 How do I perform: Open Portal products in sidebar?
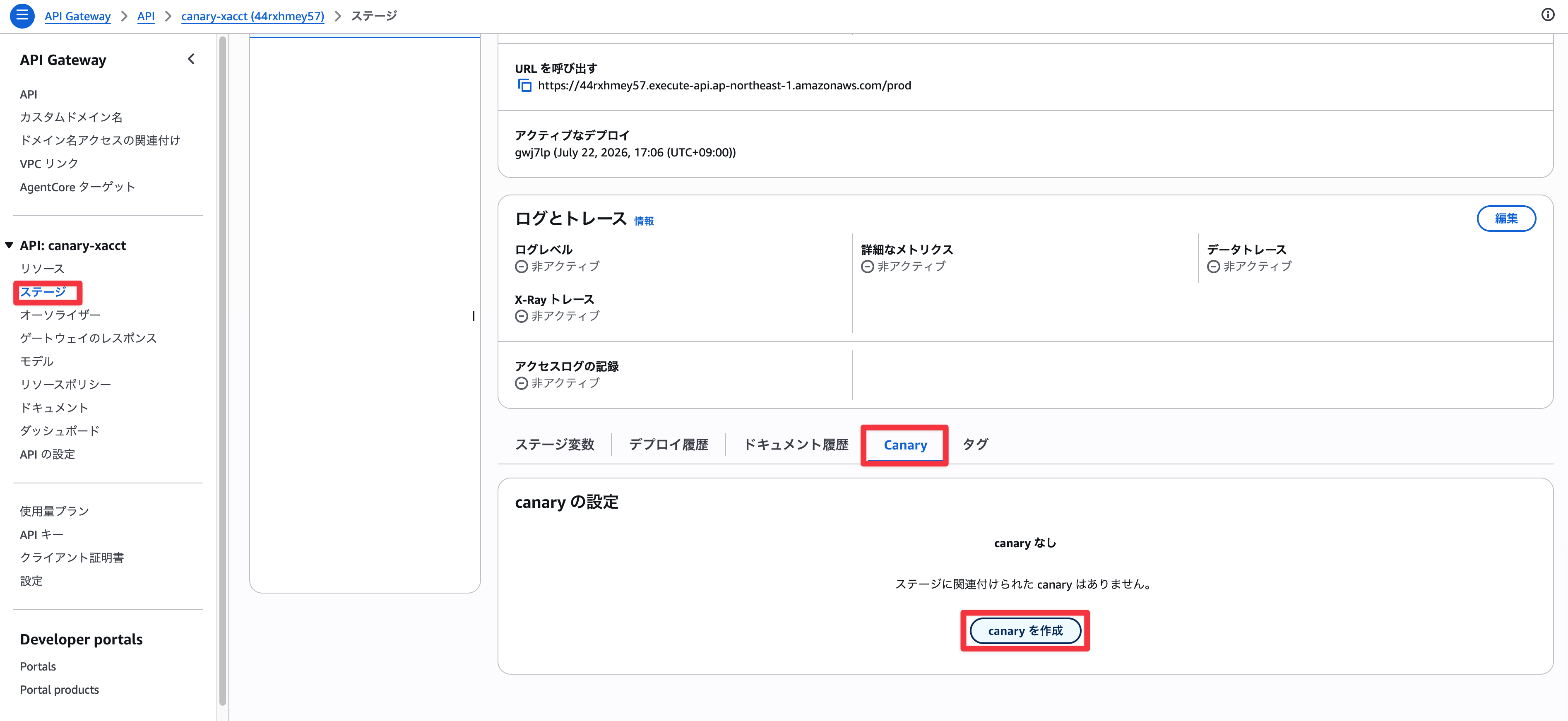point(60,690)
